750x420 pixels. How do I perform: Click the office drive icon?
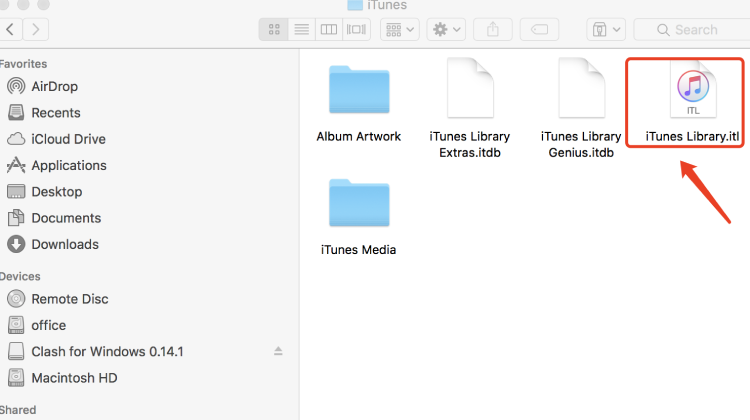(16, 325)
